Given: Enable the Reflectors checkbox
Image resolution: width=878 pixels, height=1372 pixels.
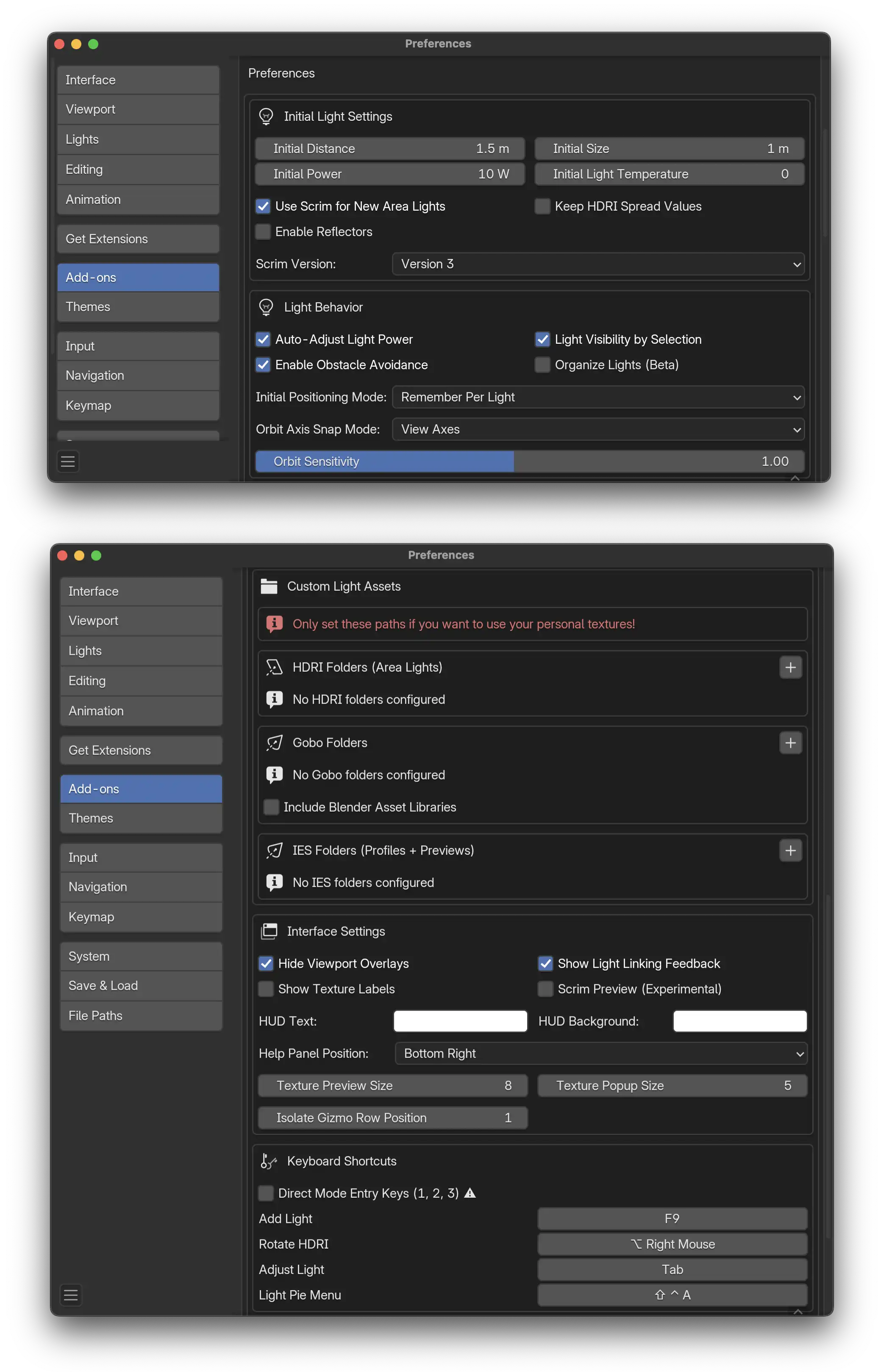Looking at the screenshot, I should click(262, 231).
